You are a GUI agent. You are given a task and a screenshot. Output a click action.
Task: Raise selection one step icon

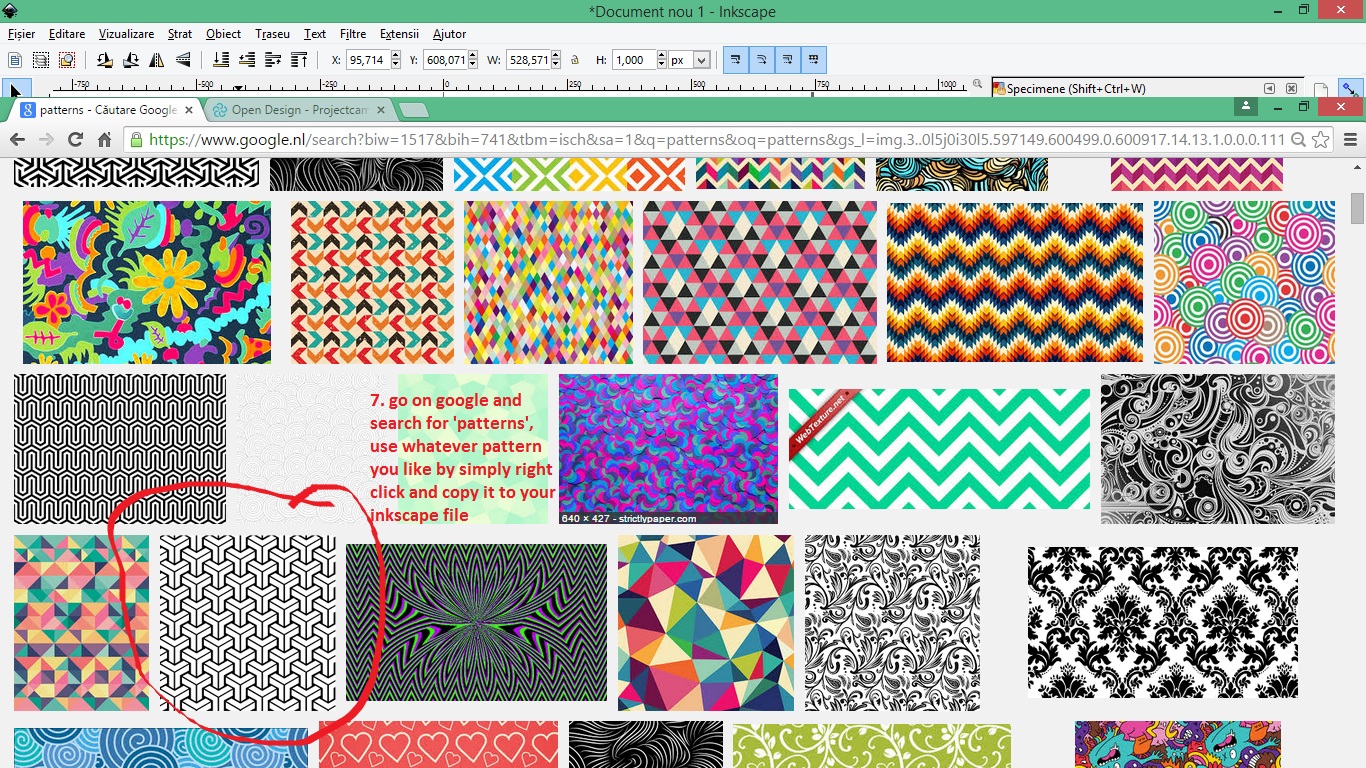coord(273,60)
